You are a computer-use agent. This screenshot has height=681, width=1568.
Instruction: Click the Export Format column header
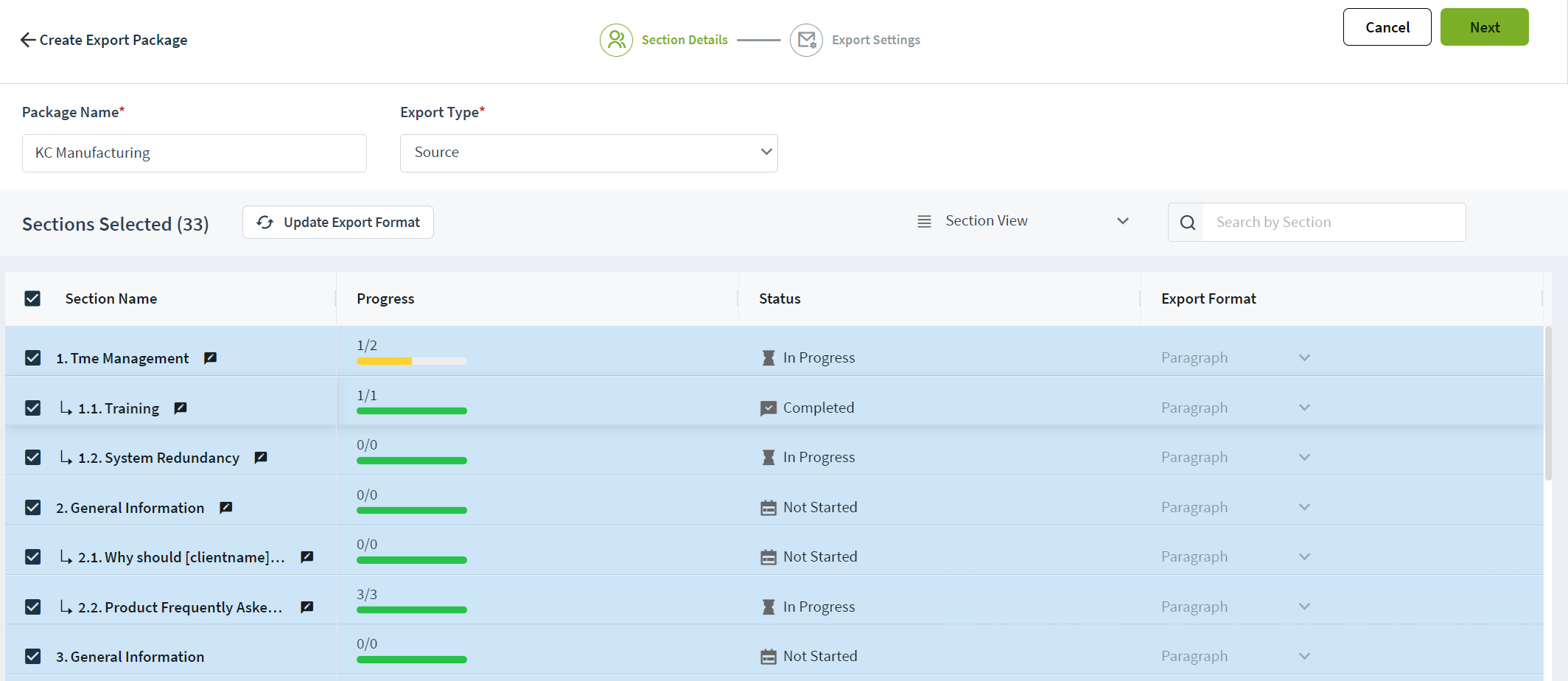coord(1208,298)
